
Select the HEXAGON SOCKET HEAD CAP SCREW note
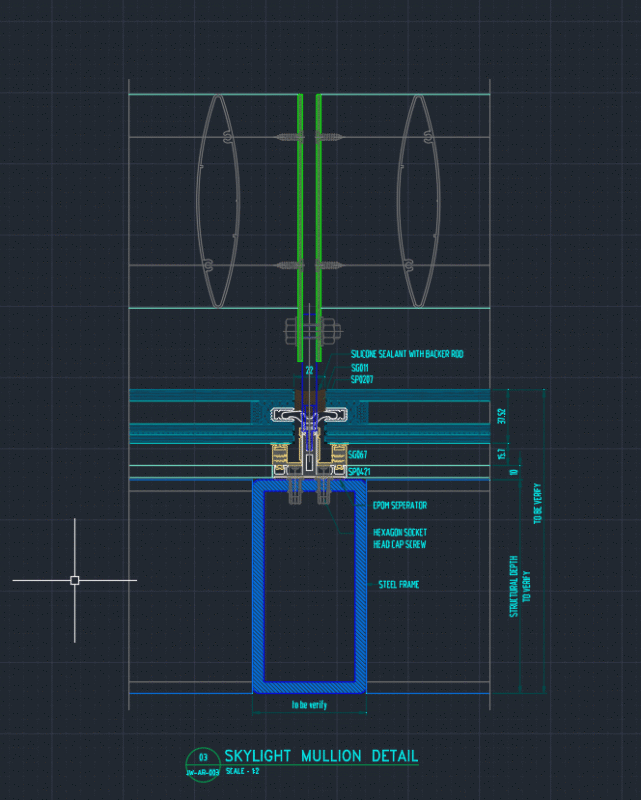coord(400,538)
